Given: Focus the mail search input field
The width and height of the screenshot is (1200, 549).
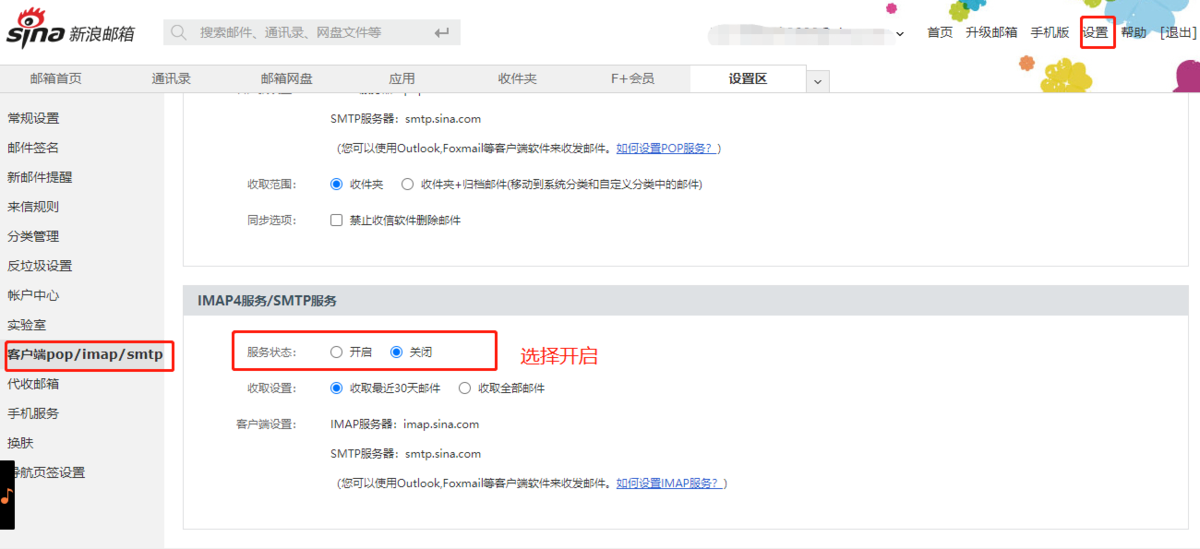Looking at the screenshot, I should click(310, 33).
